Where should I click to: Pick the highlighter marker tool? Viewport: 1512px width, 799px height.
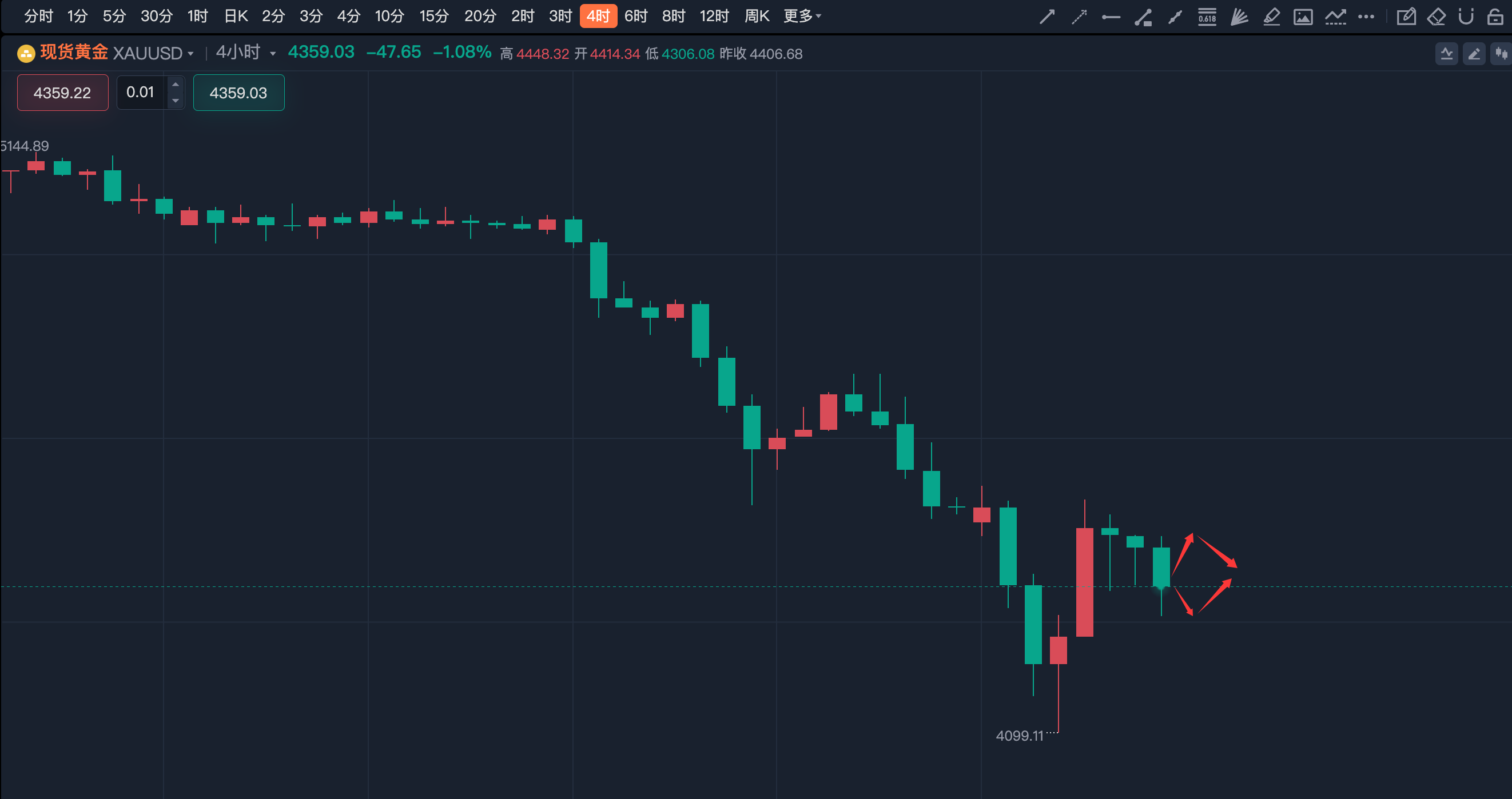click(1271, 17)
